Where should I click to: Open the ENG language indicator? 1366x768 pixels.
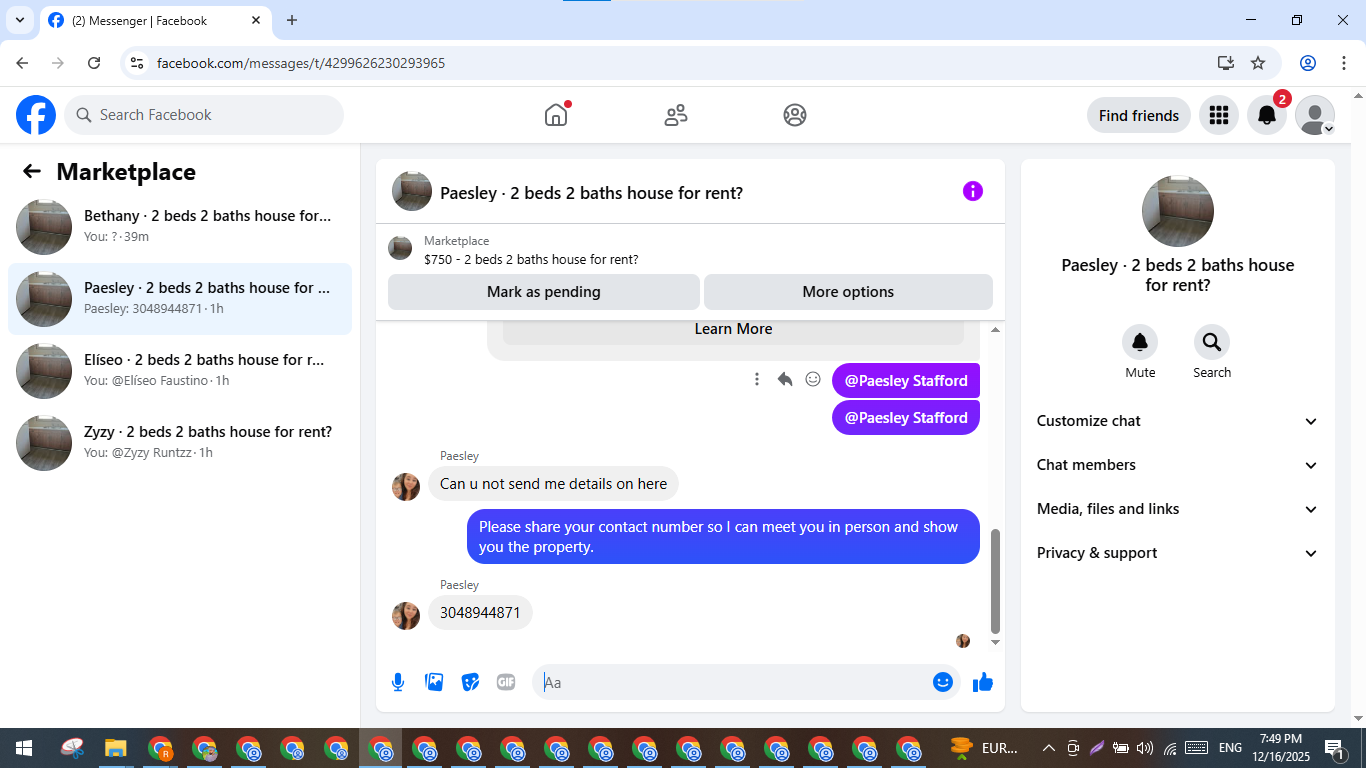1231,747
